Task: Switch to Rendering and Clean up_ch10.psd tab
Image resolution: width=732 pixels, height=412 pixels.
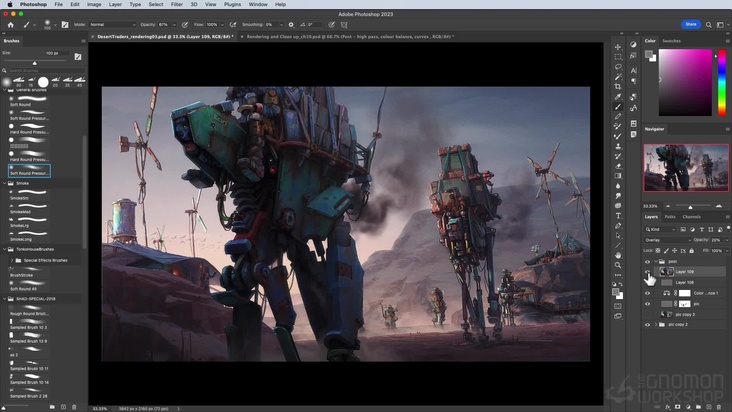Action: [350, 36]
